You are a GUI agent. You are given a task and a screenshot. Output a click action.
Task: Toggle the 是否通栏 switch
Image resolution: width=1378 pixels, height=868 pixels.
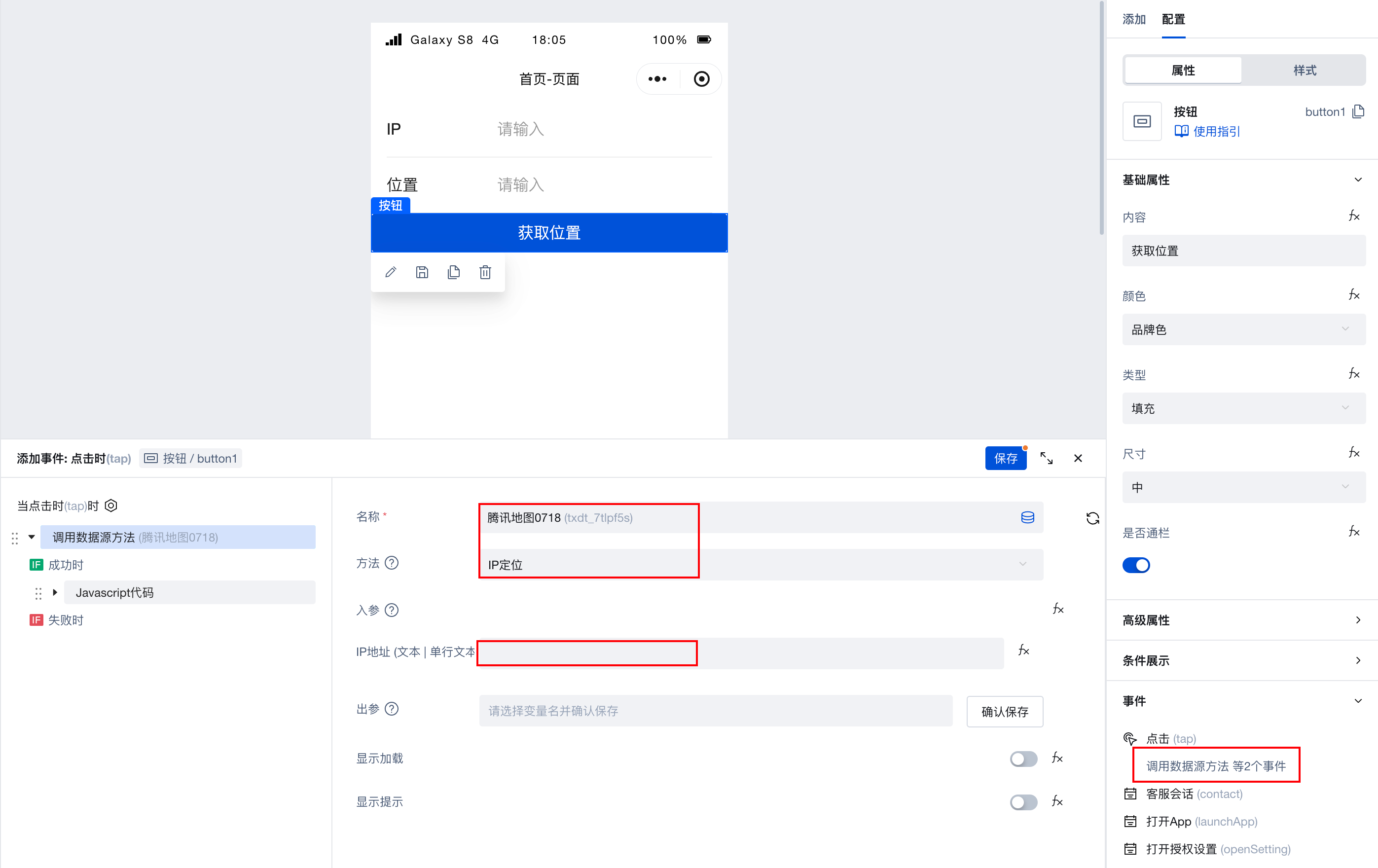click(x=1136, y=565)
